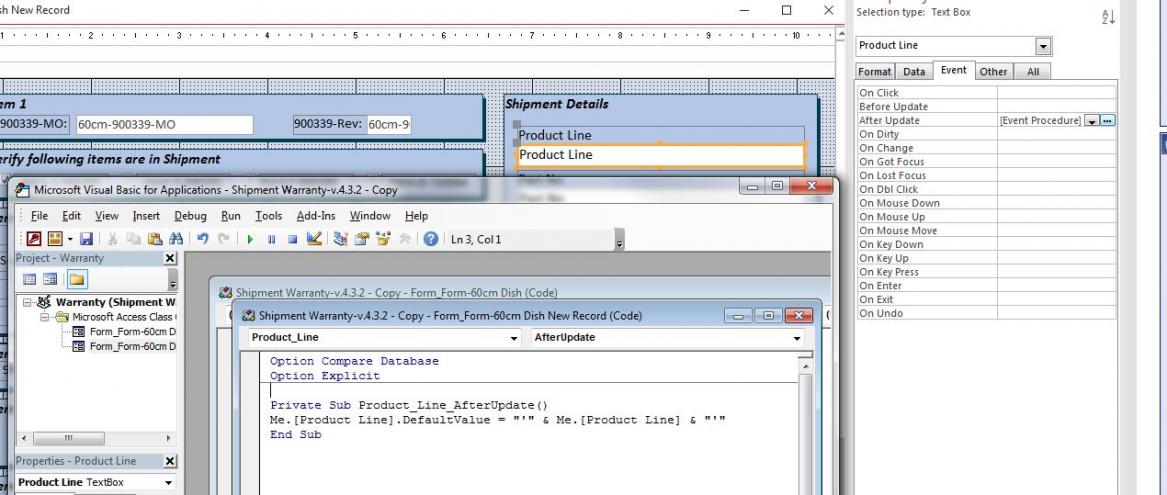
Task: Switch to Data tab in Property Sheet
Action: (914, 71)
